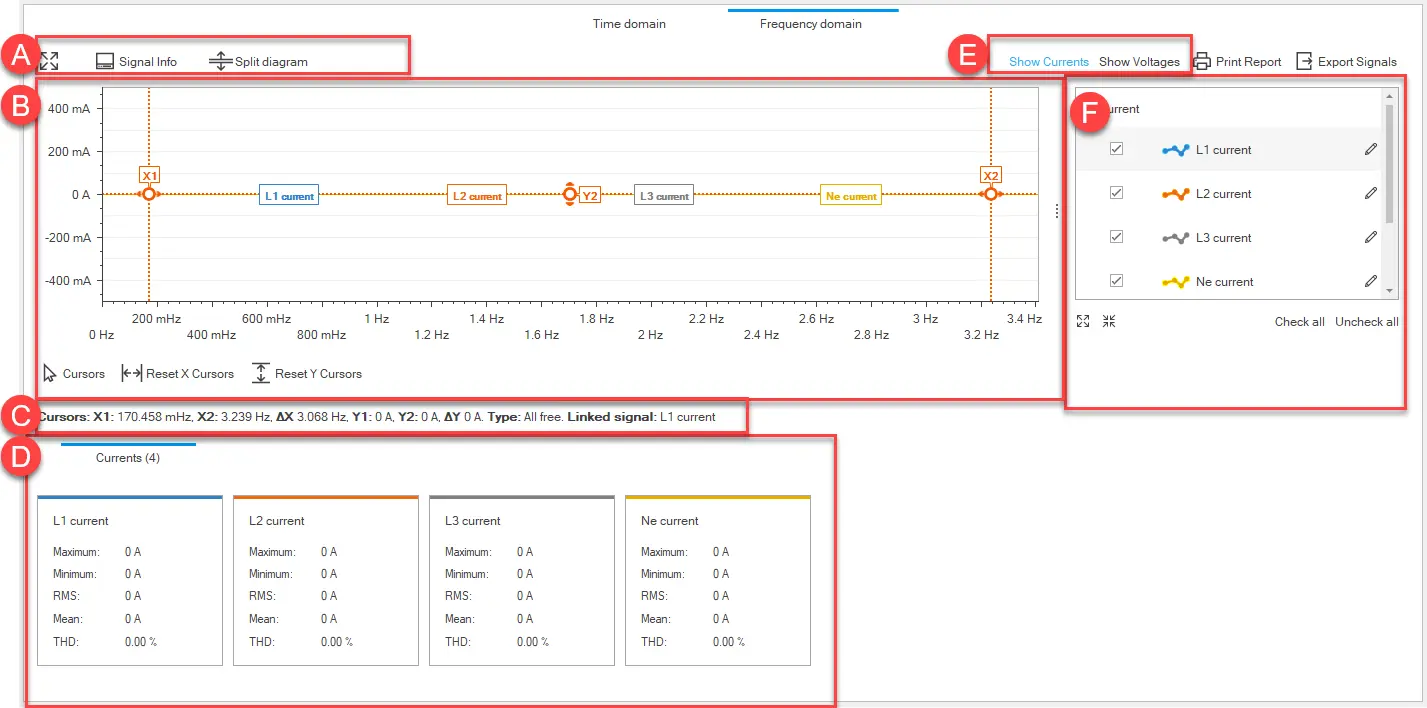Click collapse-all icon below signal list
This screenshot has height=708, width=1427.
coord(1109,321)
